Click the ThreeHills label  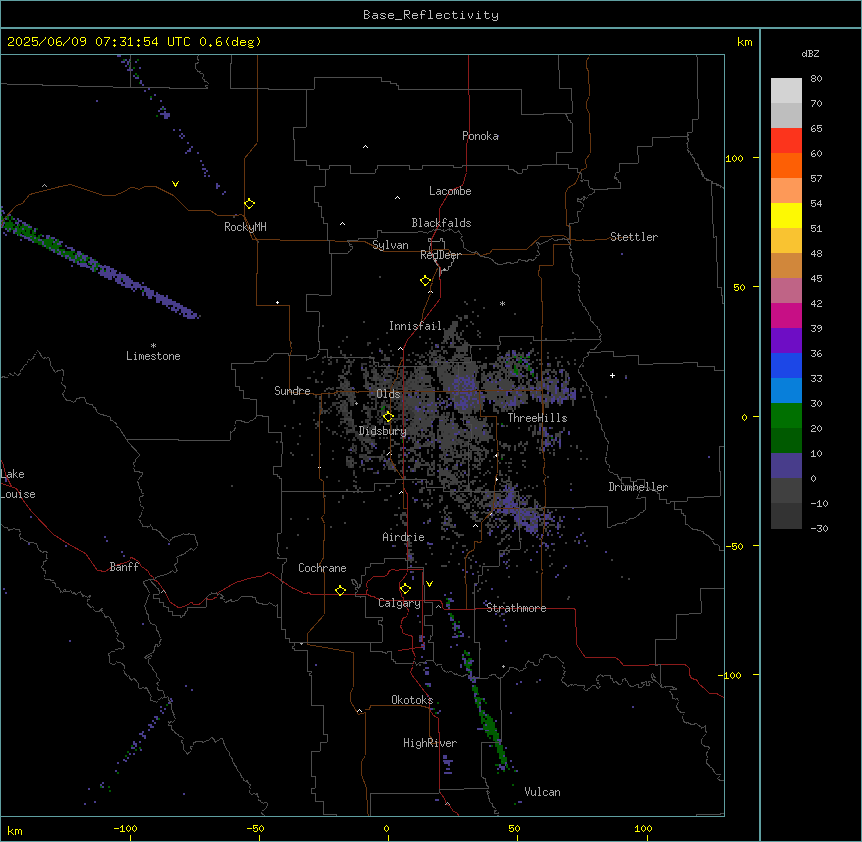coord(537,418)
